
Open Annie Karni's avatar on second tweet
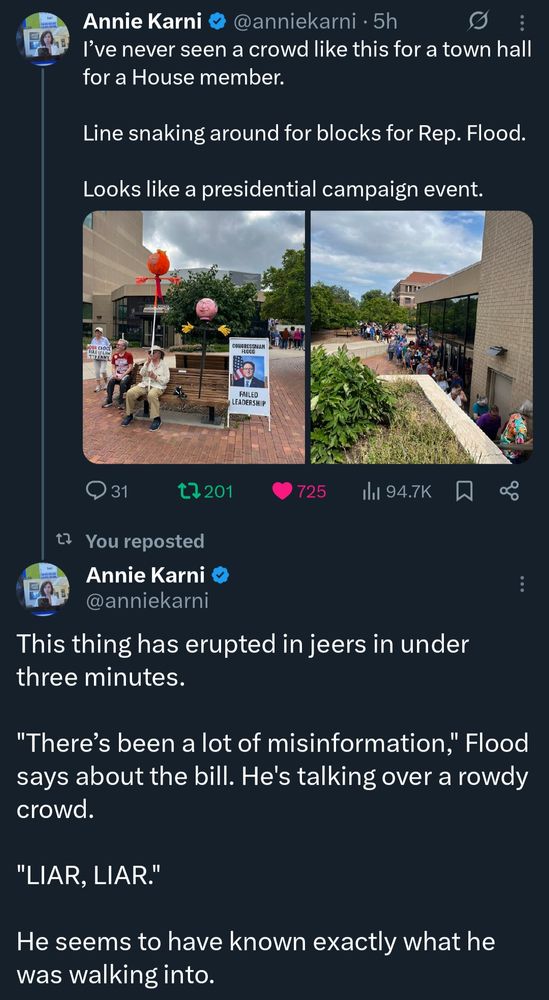click(x=43, y=589)
